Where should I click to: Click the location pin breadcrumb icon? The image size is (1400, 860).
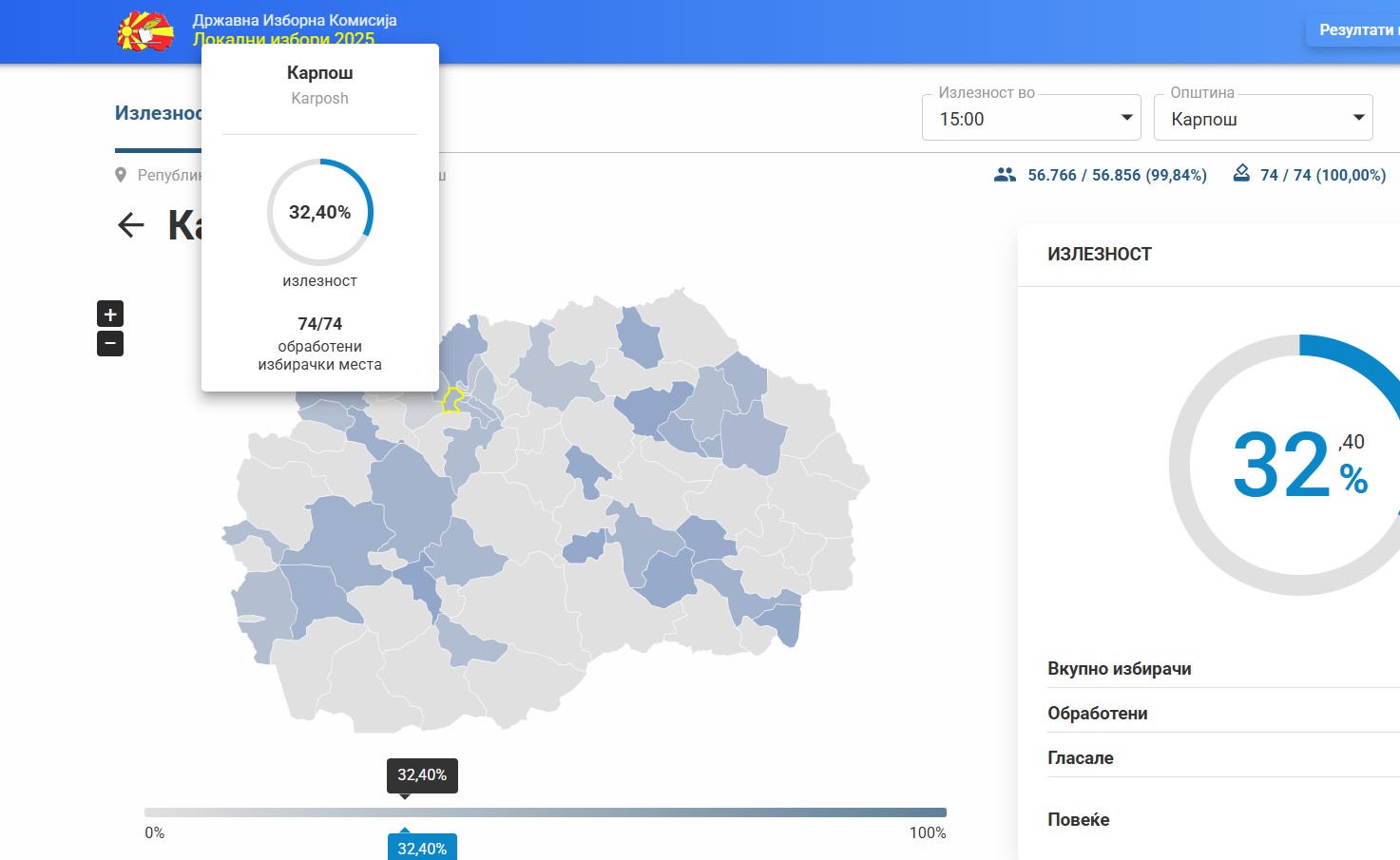pyautogui.click(x=121, y=175)
